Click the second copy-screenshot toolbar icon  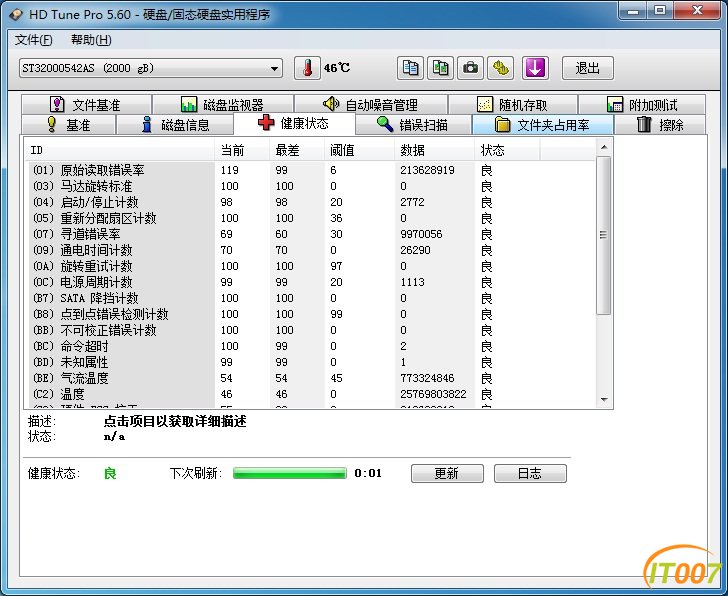pyautogui.click(x=440, y=68)
